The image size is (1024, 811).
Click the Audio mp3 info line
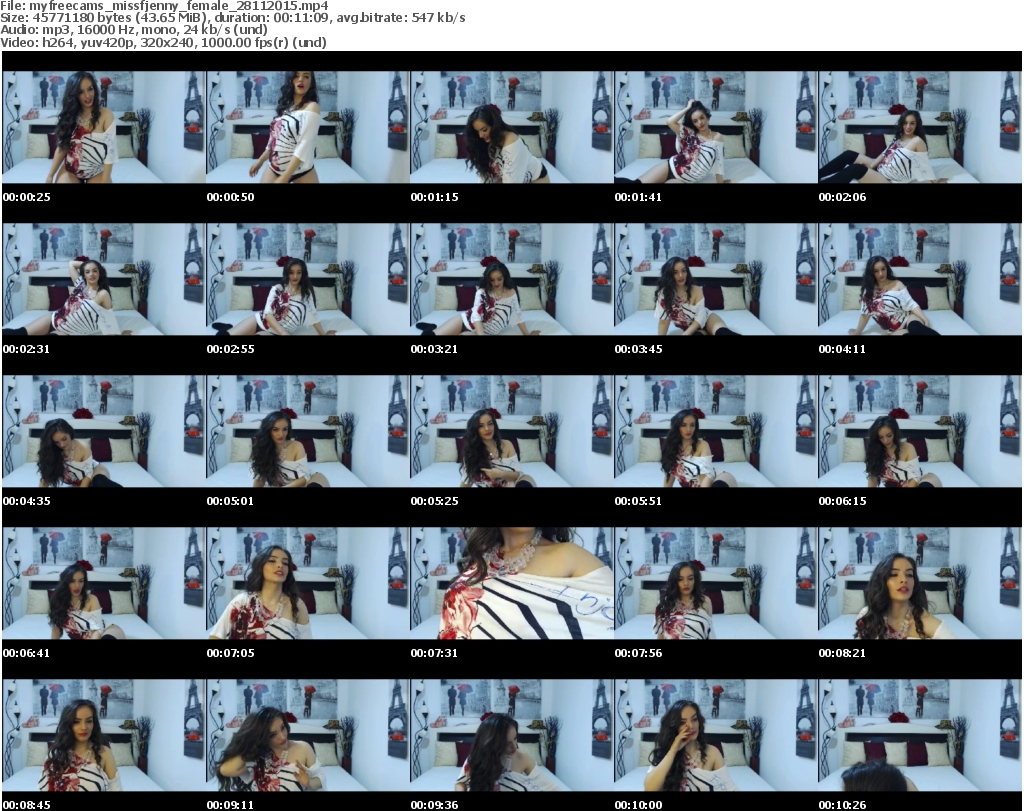click(134, 29)
